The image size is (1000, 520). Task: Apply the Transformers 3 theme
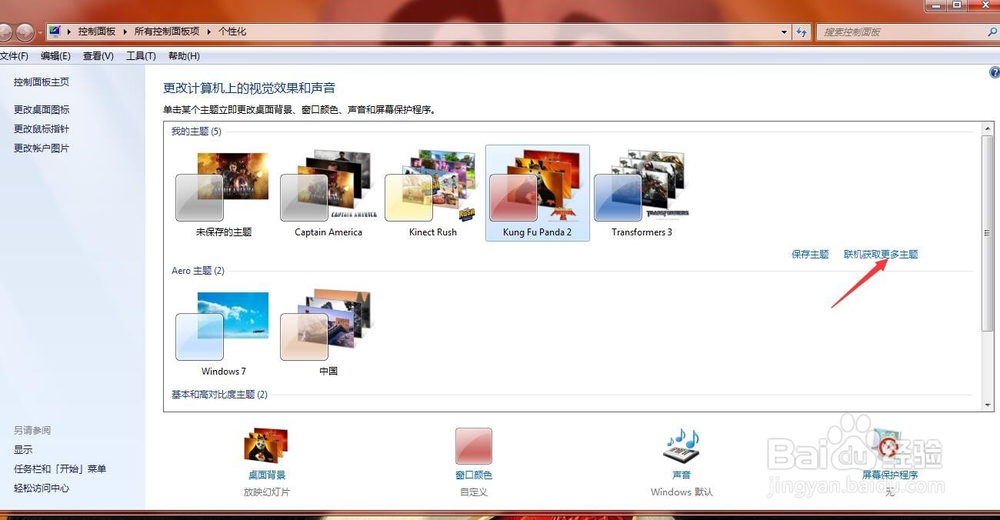point(642,194)
